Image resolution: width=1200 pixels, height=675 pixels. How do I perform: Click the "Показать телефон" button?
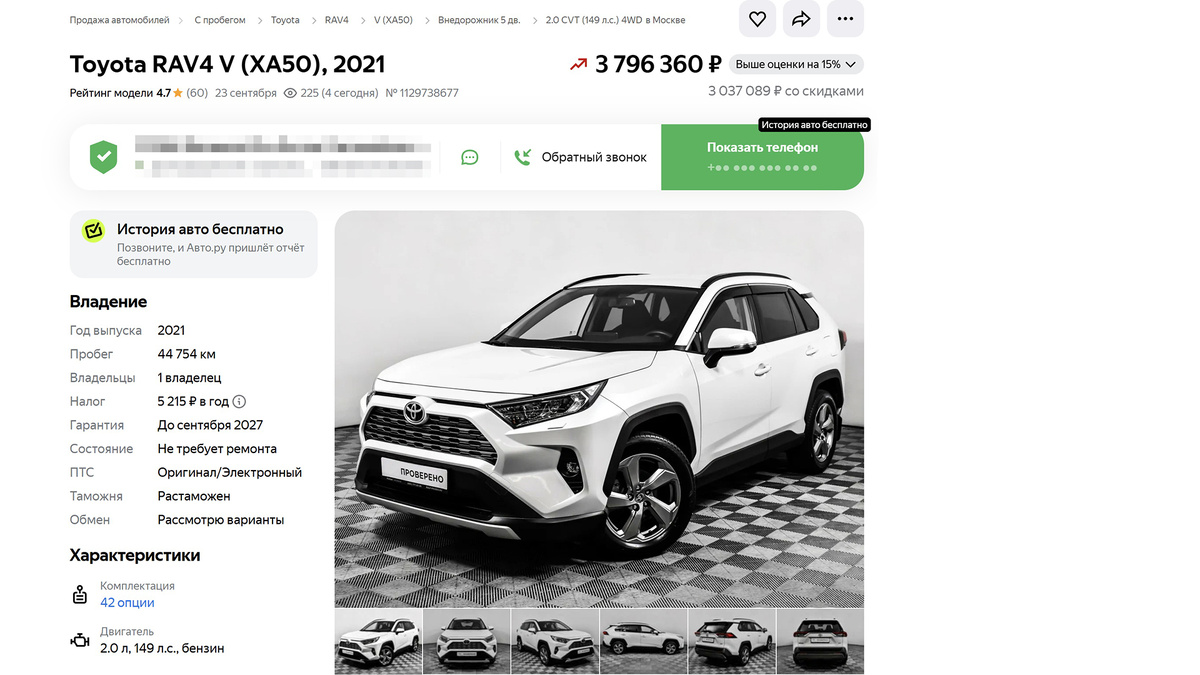click(x=762, y=157)
